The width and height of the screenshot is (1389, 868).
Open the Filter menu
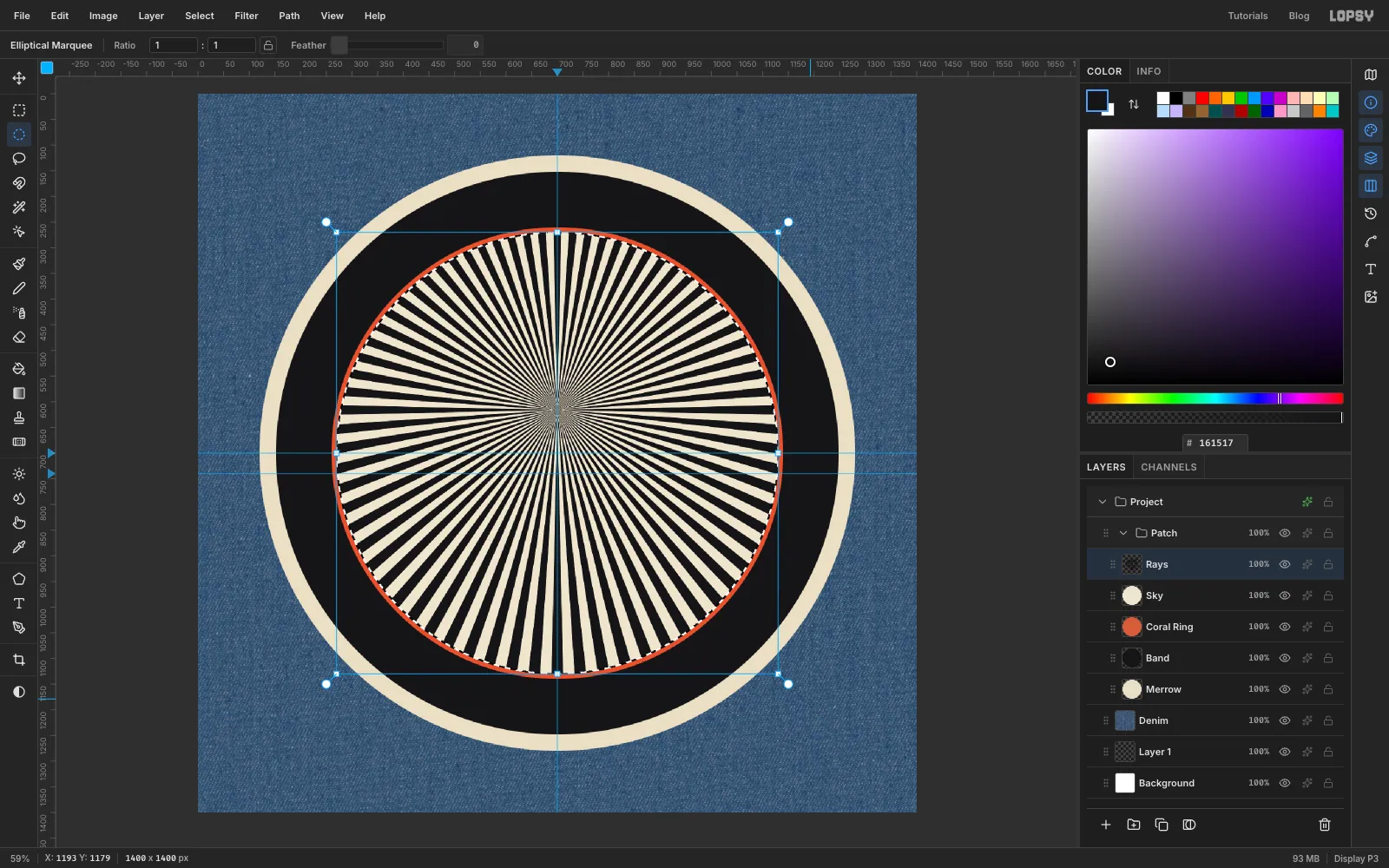(247, 16)
